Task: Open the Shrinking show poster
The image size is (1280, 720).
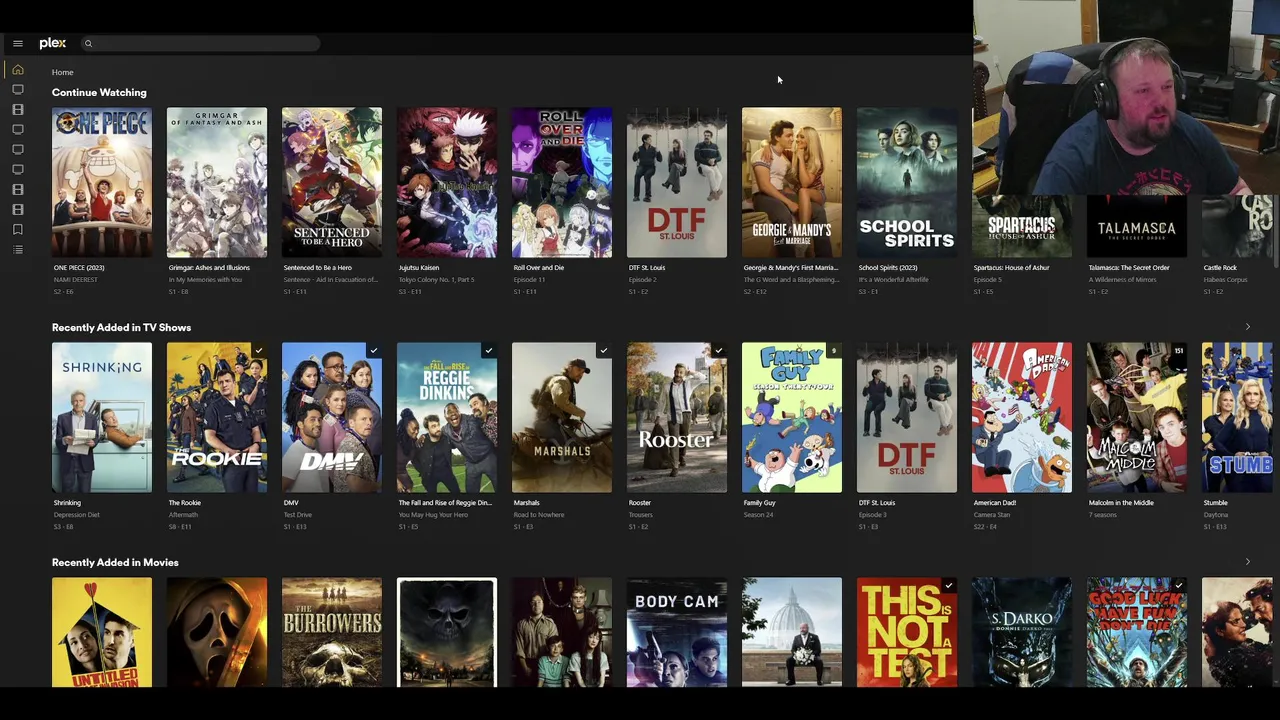Action: tap(102, 417)
